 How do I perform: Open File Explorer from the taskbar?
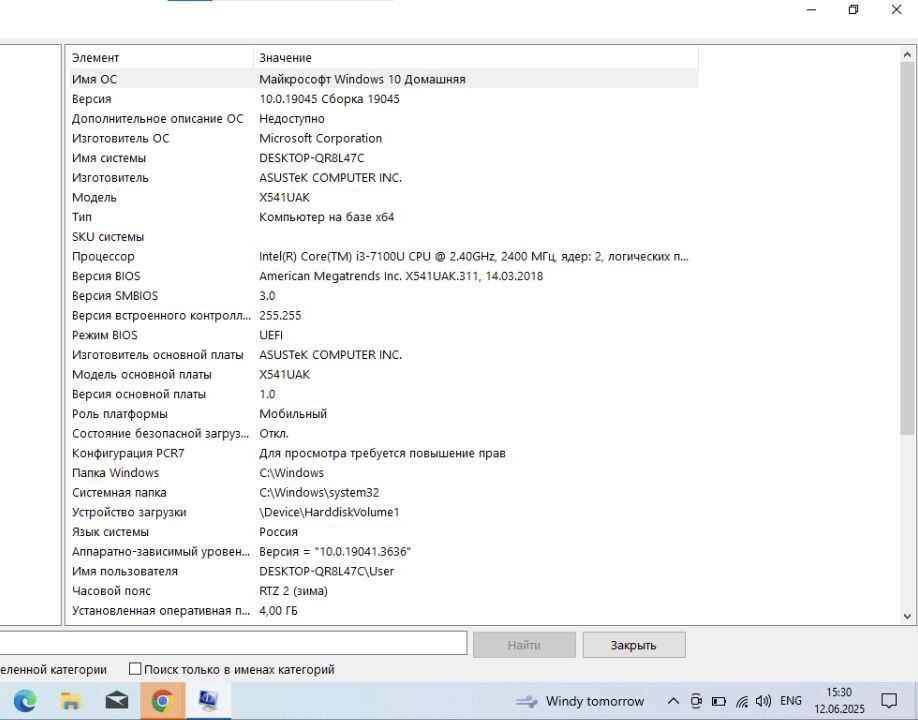[x=70, y=700]
